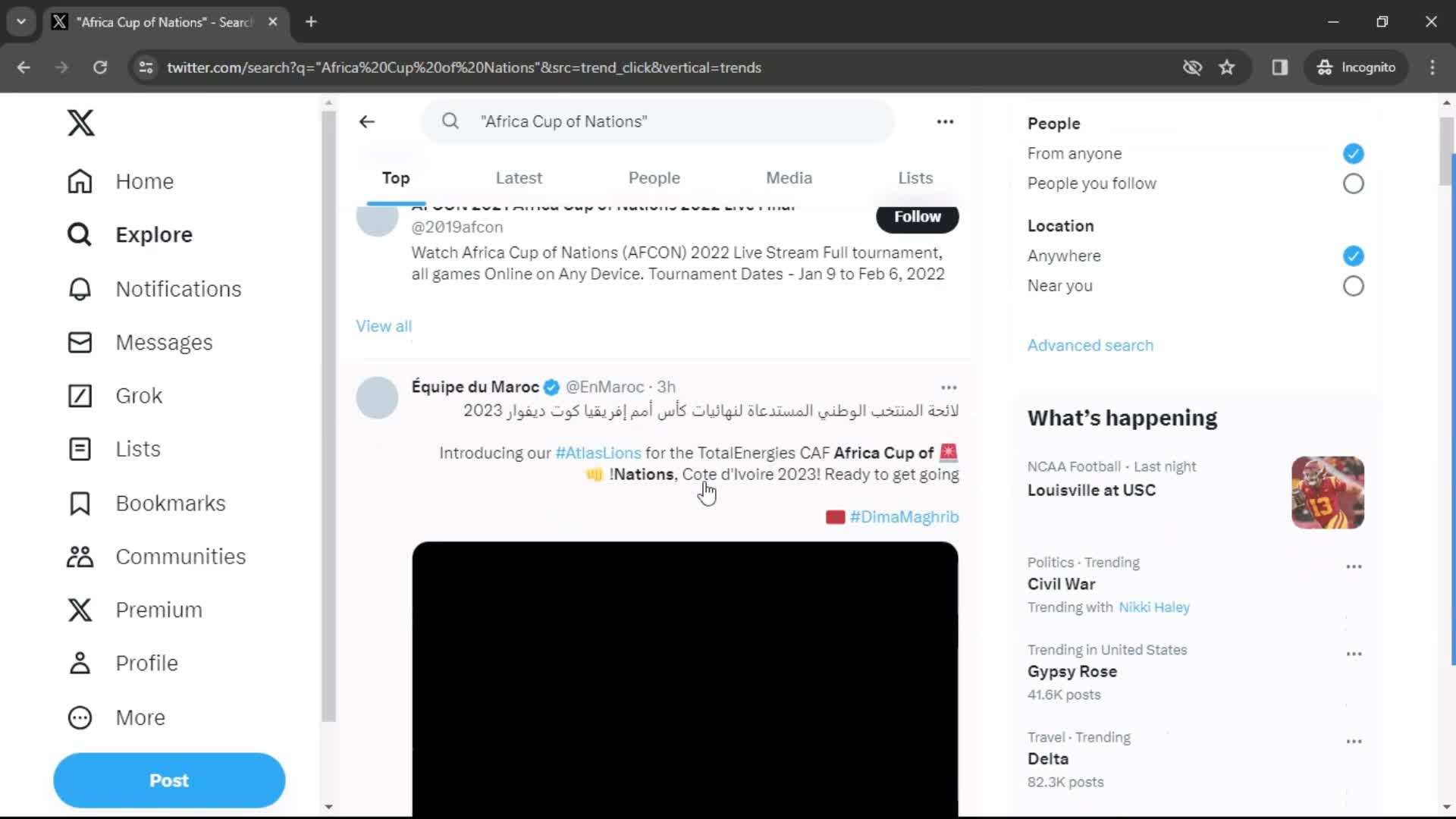Click the #AtlasLions hashtag
The image size is (1456, 819).
point(598,453)
